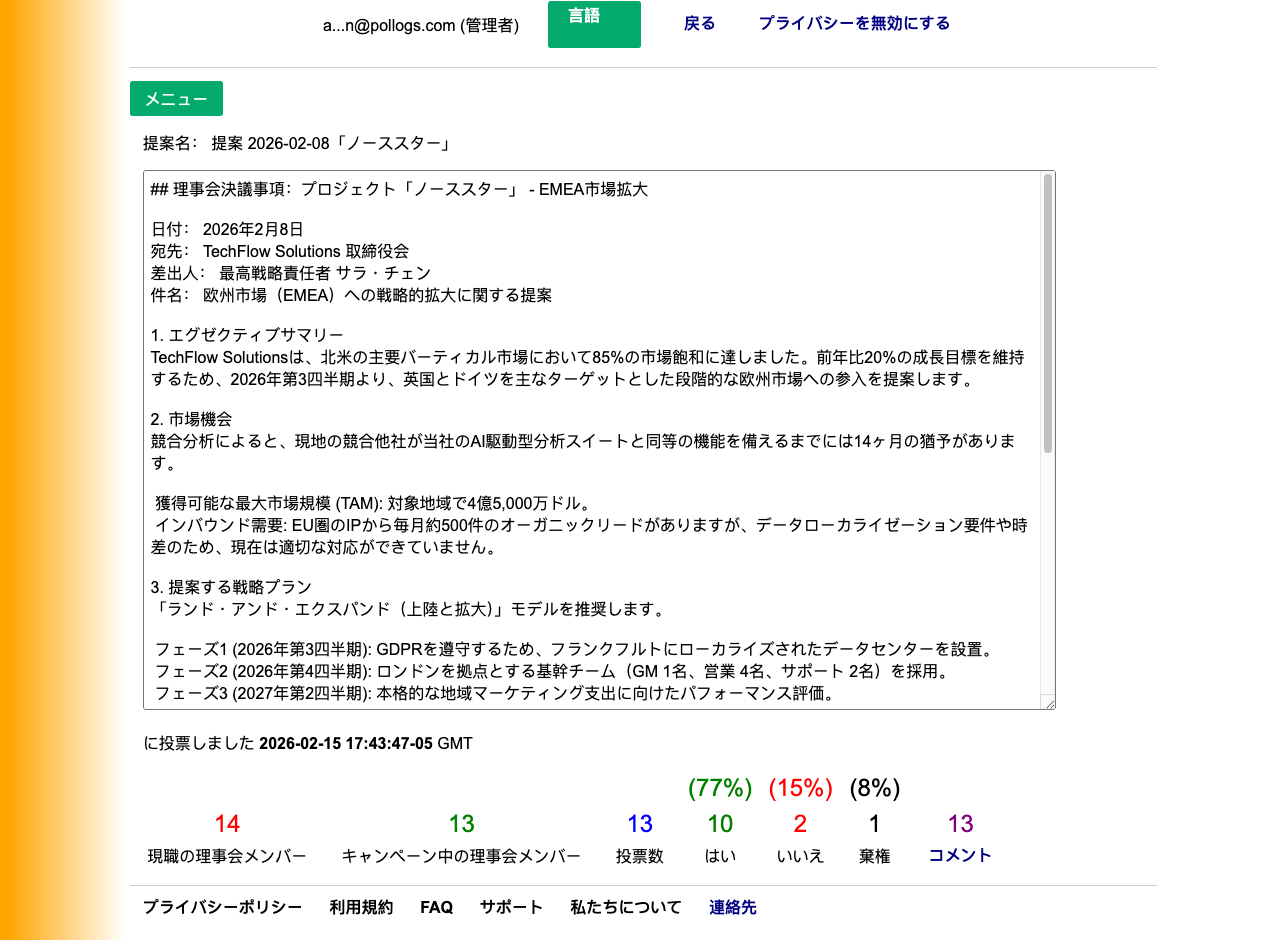Click the 14 current board members count
Image resolution: width=1284 pixels, height=940 pixels.
[x=227, y=824]
